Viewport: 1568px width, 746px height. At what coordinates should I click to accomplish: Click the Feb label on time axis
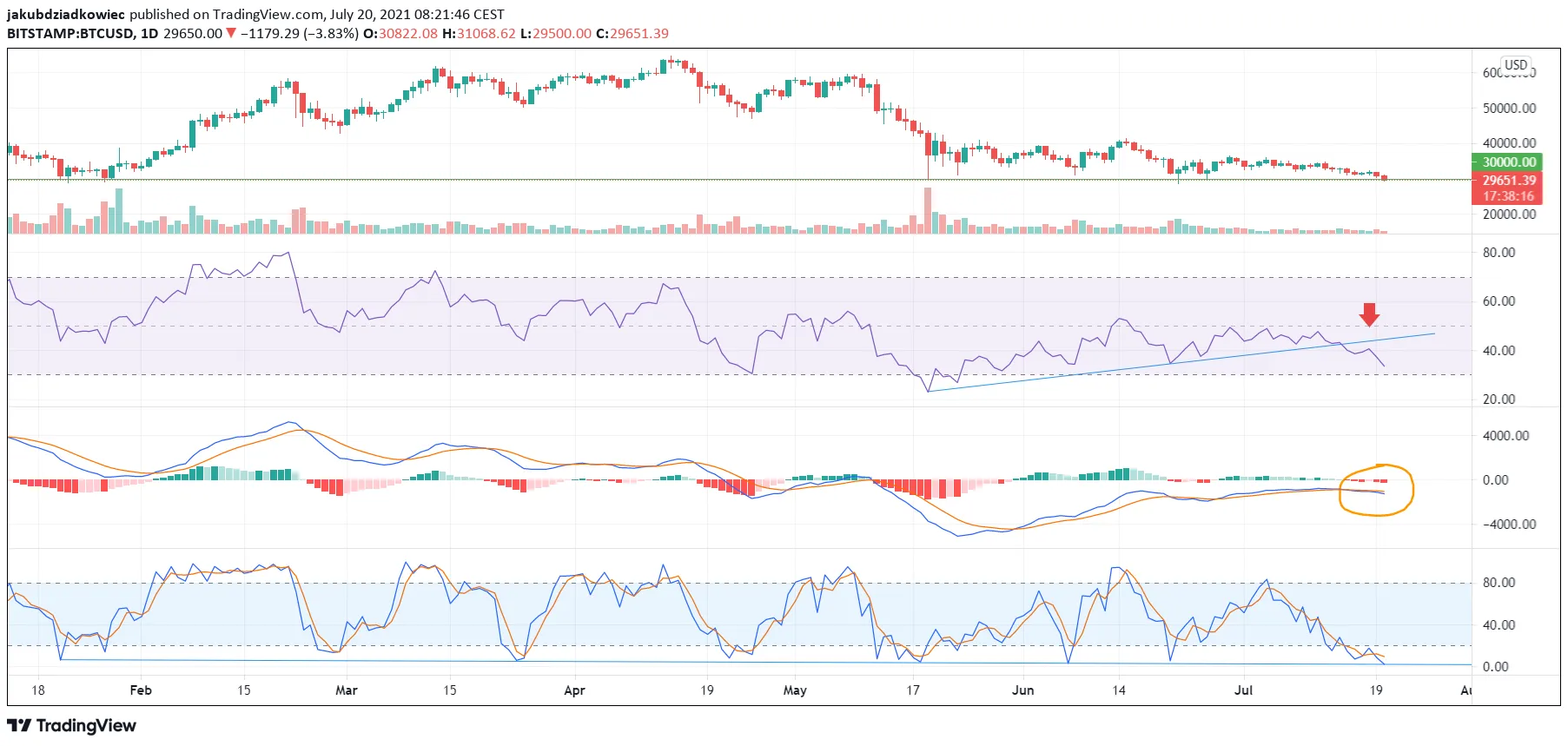pos(141,690)
